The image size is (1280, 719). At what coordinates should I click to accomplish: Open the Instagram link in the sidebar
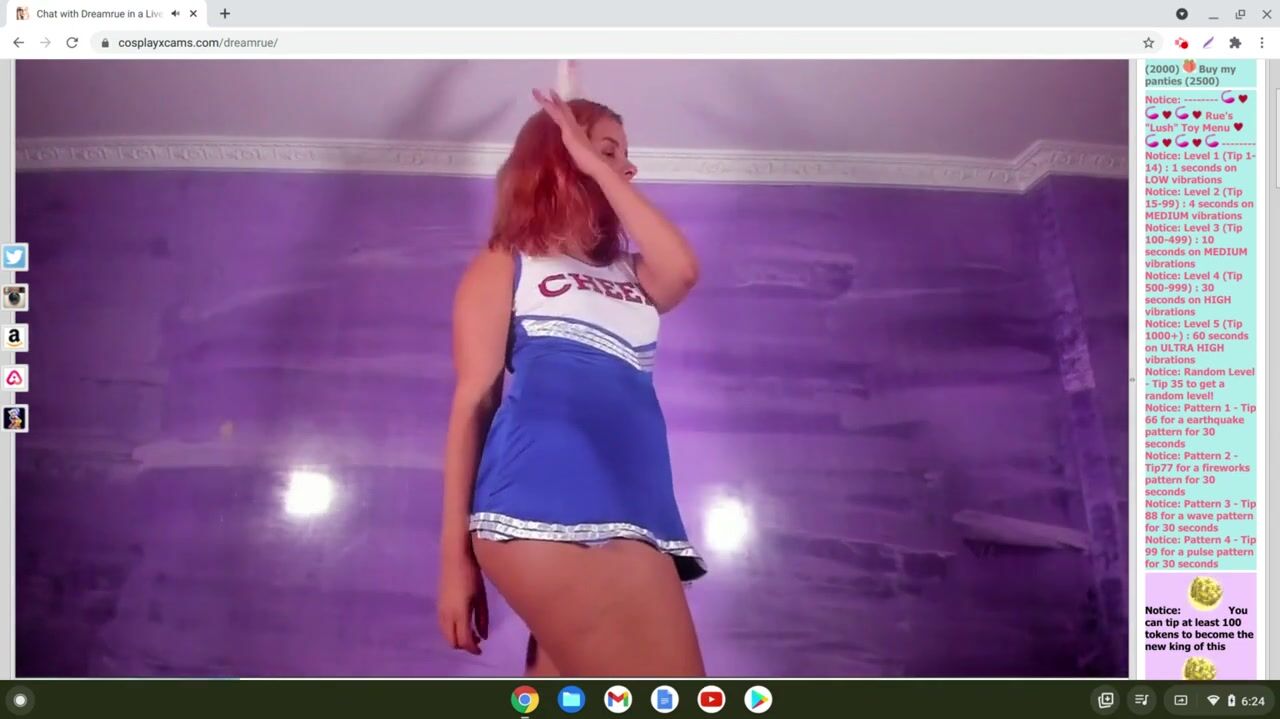(14, 297)
